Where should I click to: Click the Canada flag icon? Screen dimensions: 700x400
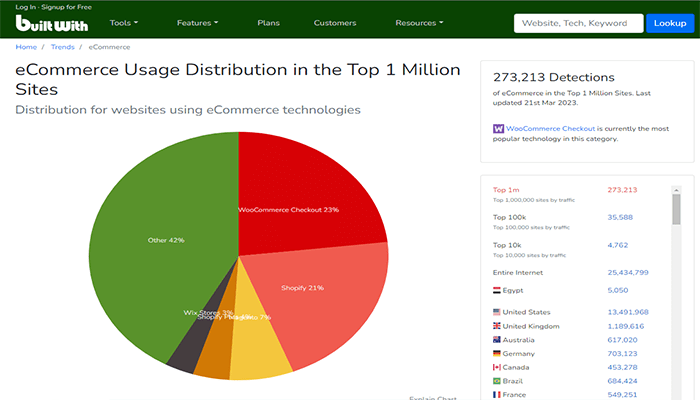pyautogui.click(x=498, y=367)
